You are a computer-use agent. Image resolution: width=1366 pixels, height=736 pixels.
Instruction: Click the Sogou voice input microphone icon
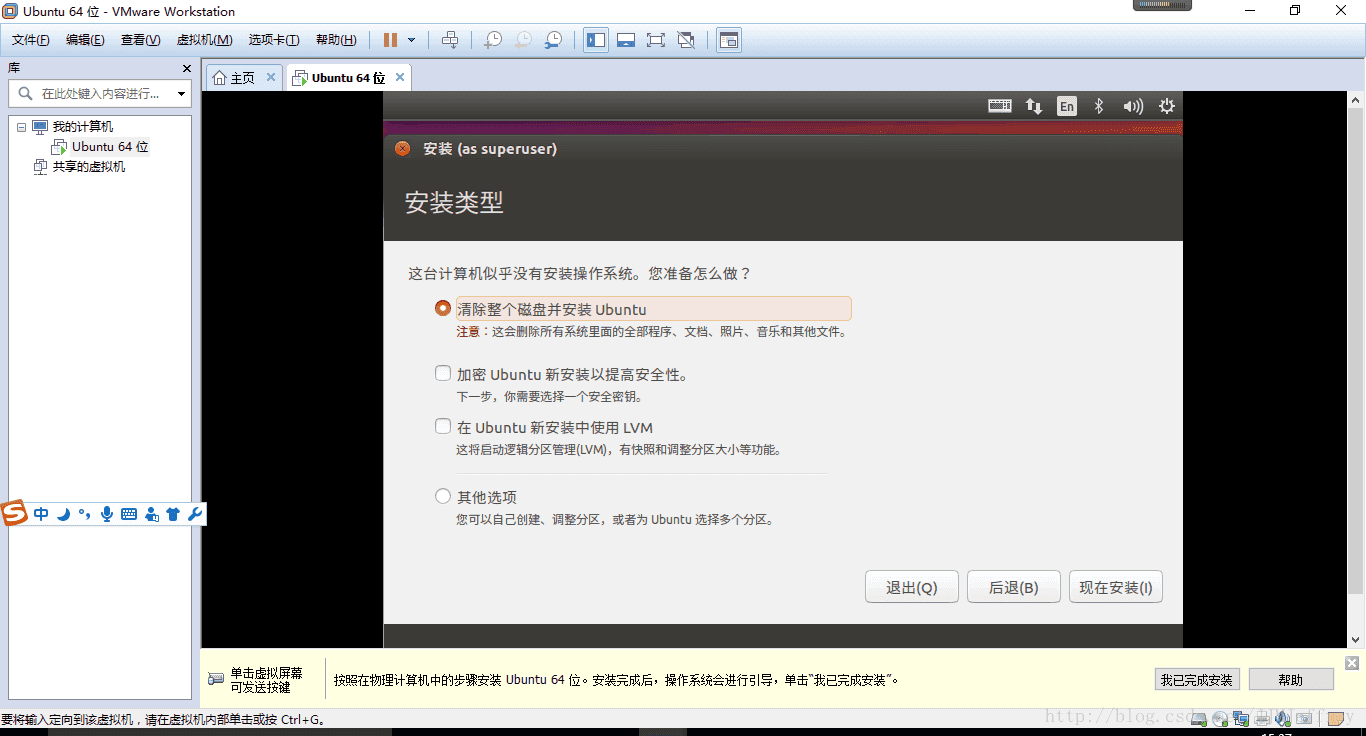tap(107, 514)
